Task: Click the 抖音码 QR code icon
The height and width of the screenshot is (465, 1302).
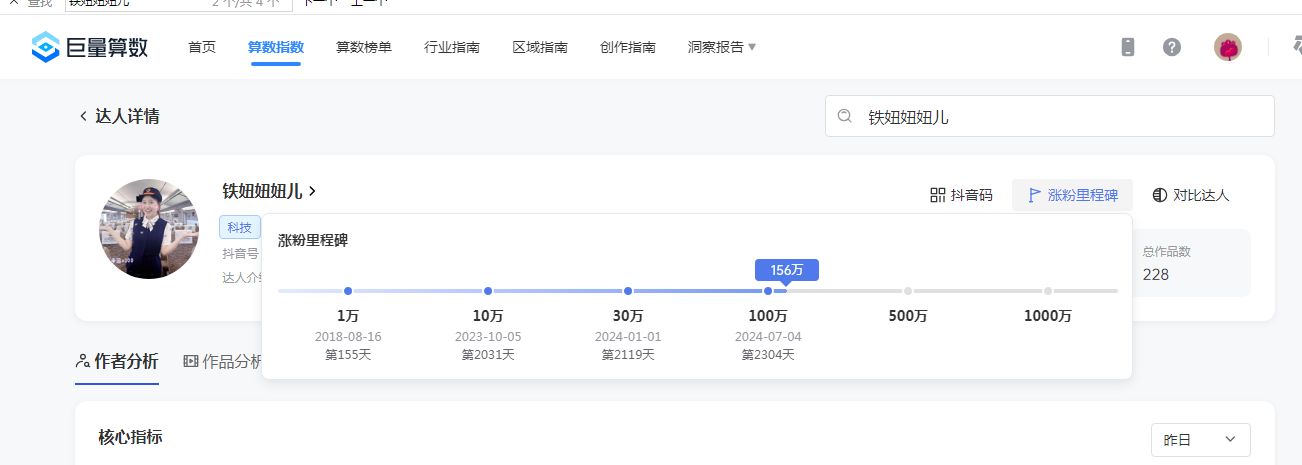Action: click(937, 195)
